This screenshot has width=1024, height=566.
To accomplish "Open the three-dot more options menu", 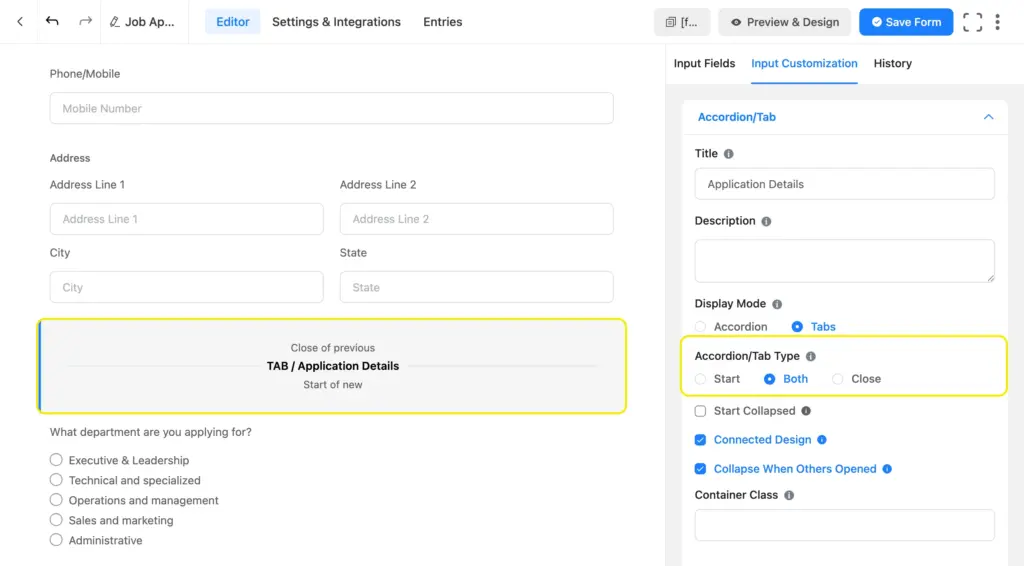I will 997,22.
